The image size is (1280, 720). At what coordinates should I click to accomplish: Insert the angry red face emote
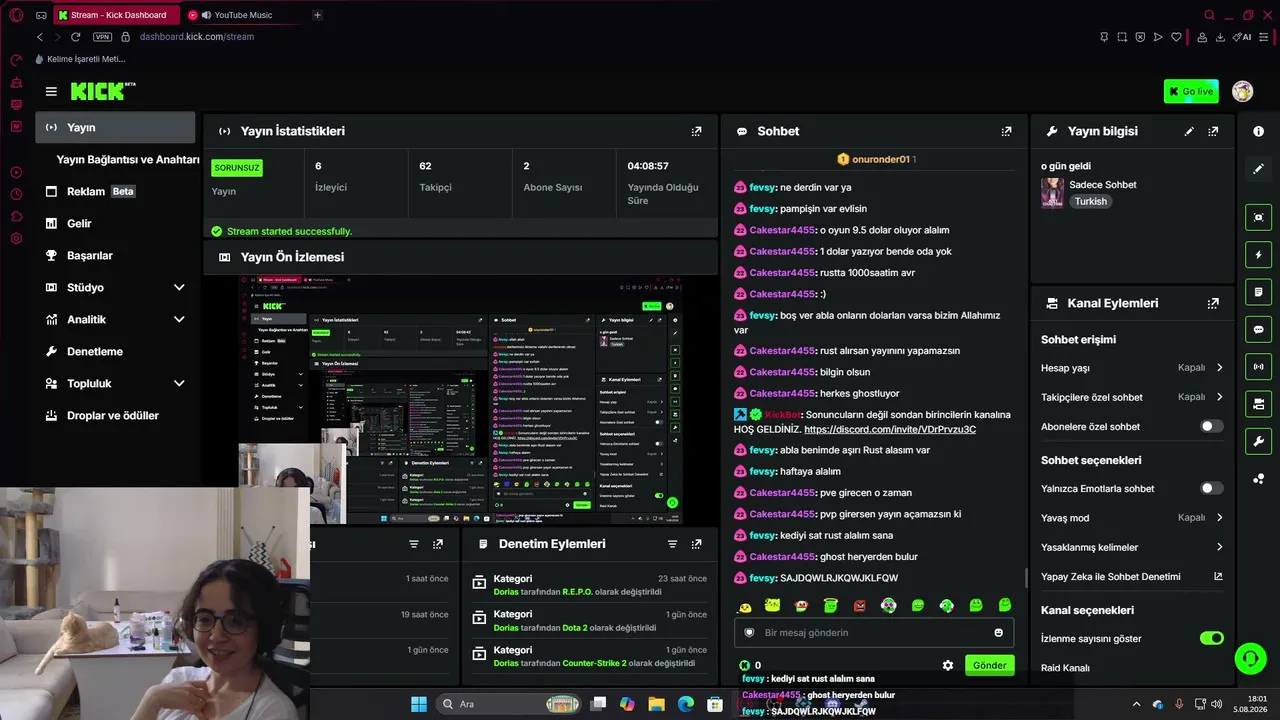[860, 606]
